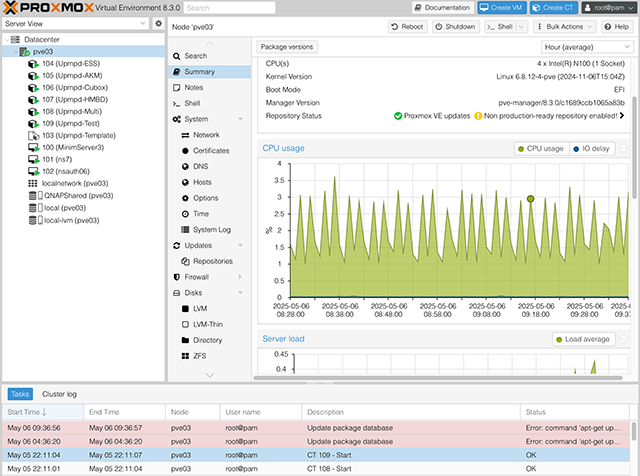Select container 108 (Upmpd-Mub) icon

tap(33, 111)
